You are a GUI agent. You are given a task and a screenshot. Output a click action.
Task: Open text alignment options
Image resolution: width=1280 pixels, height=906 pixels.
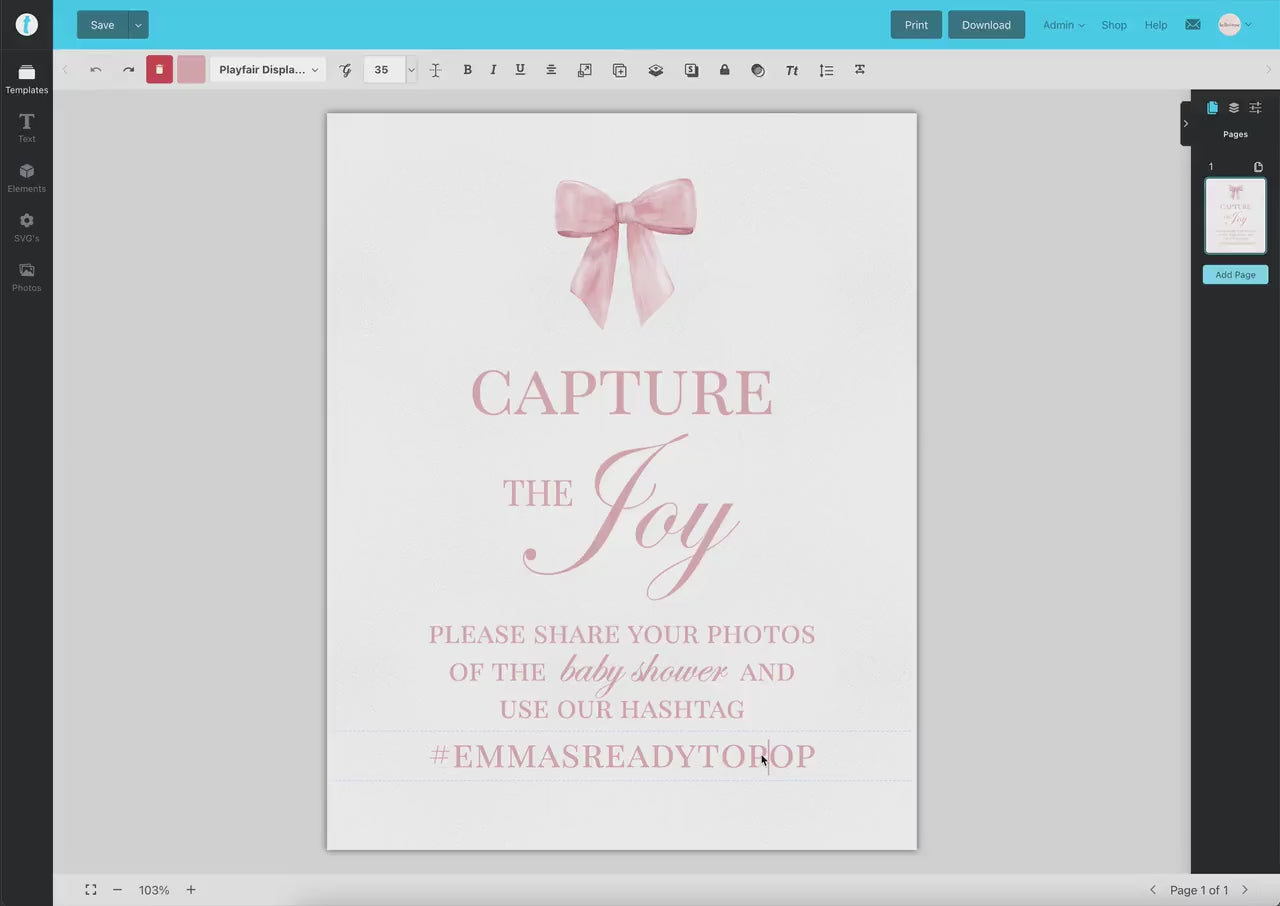[x=551, y=70]
